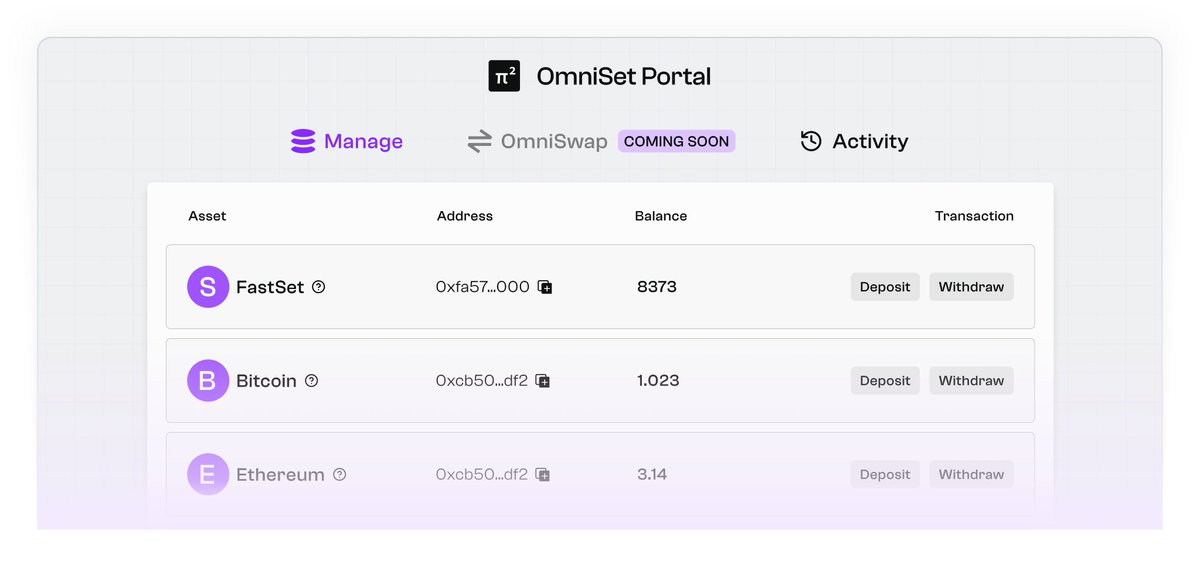1200x561 pixels.
Task: Open the Ethereum help question-mark icon
Action: (339, 475)
